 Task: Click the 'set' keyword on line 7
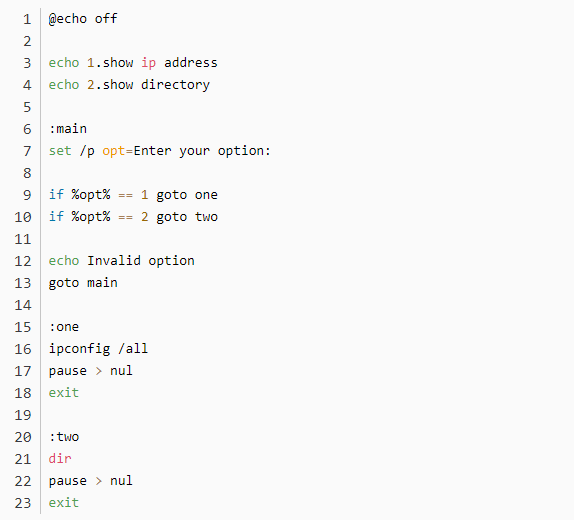click(x=60, y=151)
